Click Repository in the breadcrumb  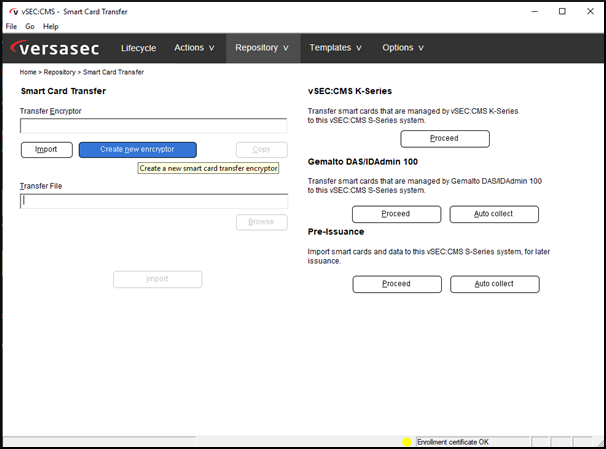60,72
